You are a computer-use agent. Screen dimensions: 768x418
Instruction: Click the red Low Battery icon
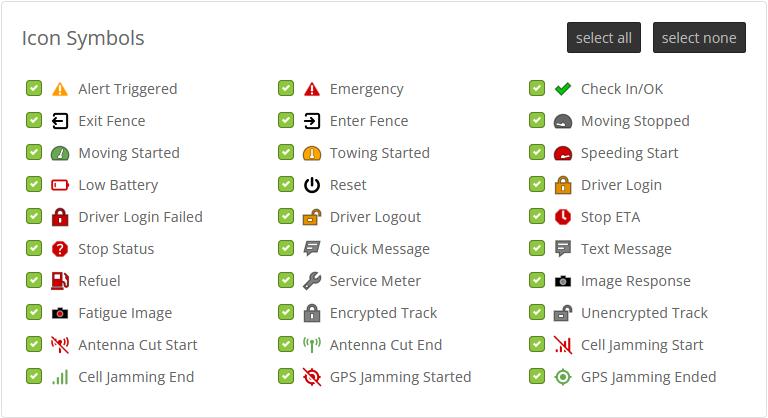click(60, 185)
